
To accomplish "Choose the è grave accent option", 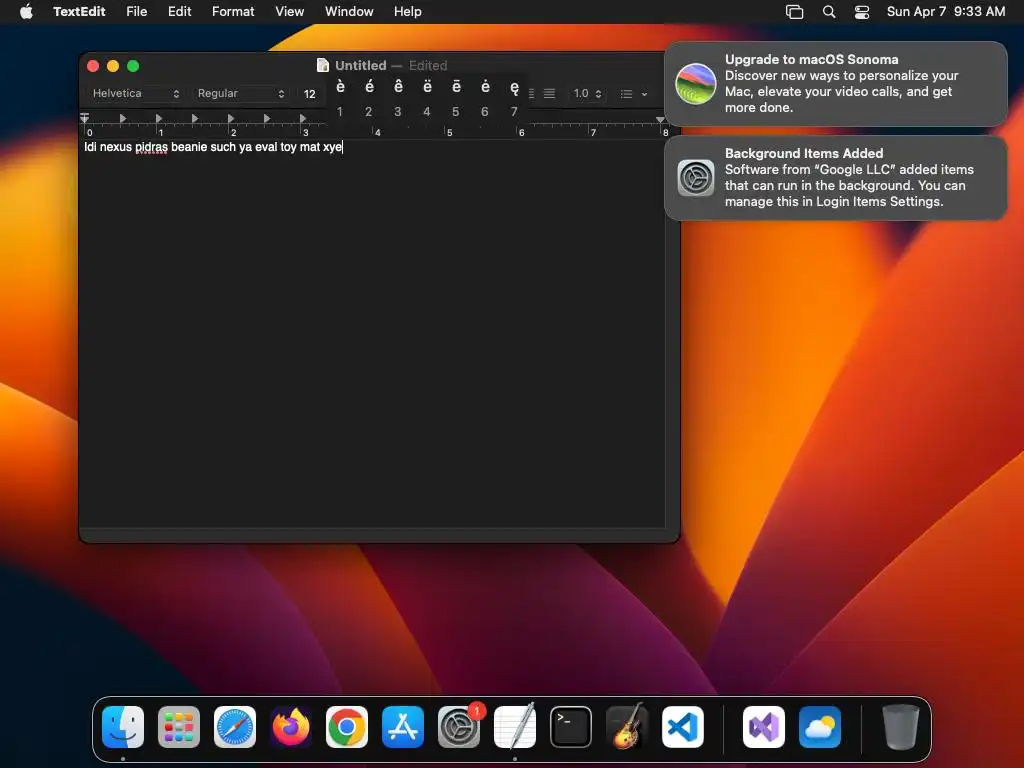I will coord(340,88).
